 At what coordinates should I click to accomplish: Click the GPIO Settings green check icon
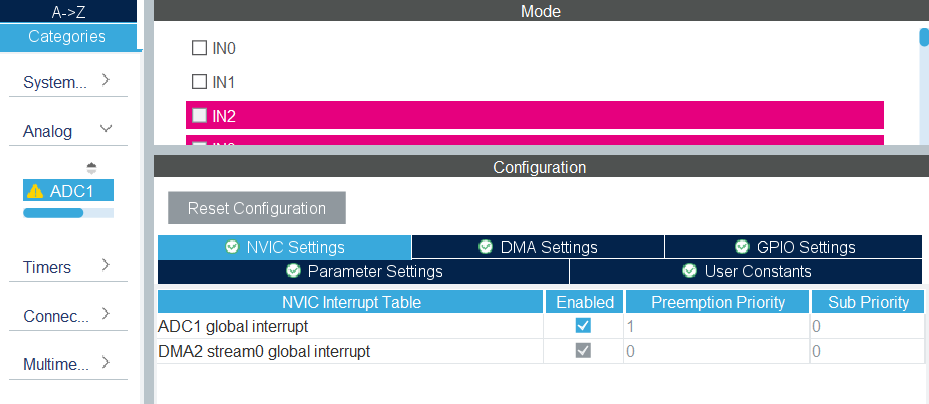coord(742,247)
